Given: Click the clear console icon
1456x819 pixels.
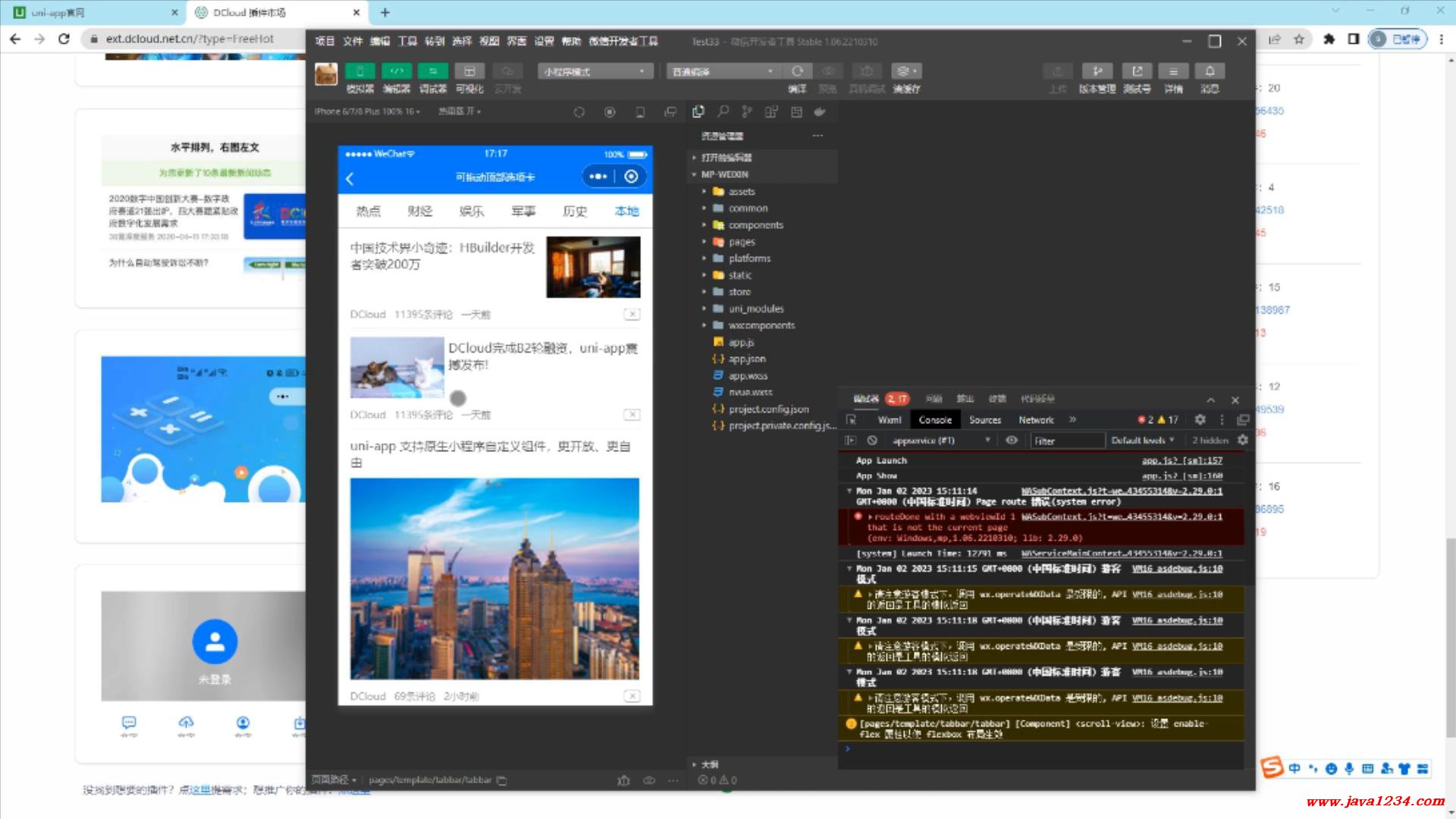Looking at the screenshot, I should [872, 440].
